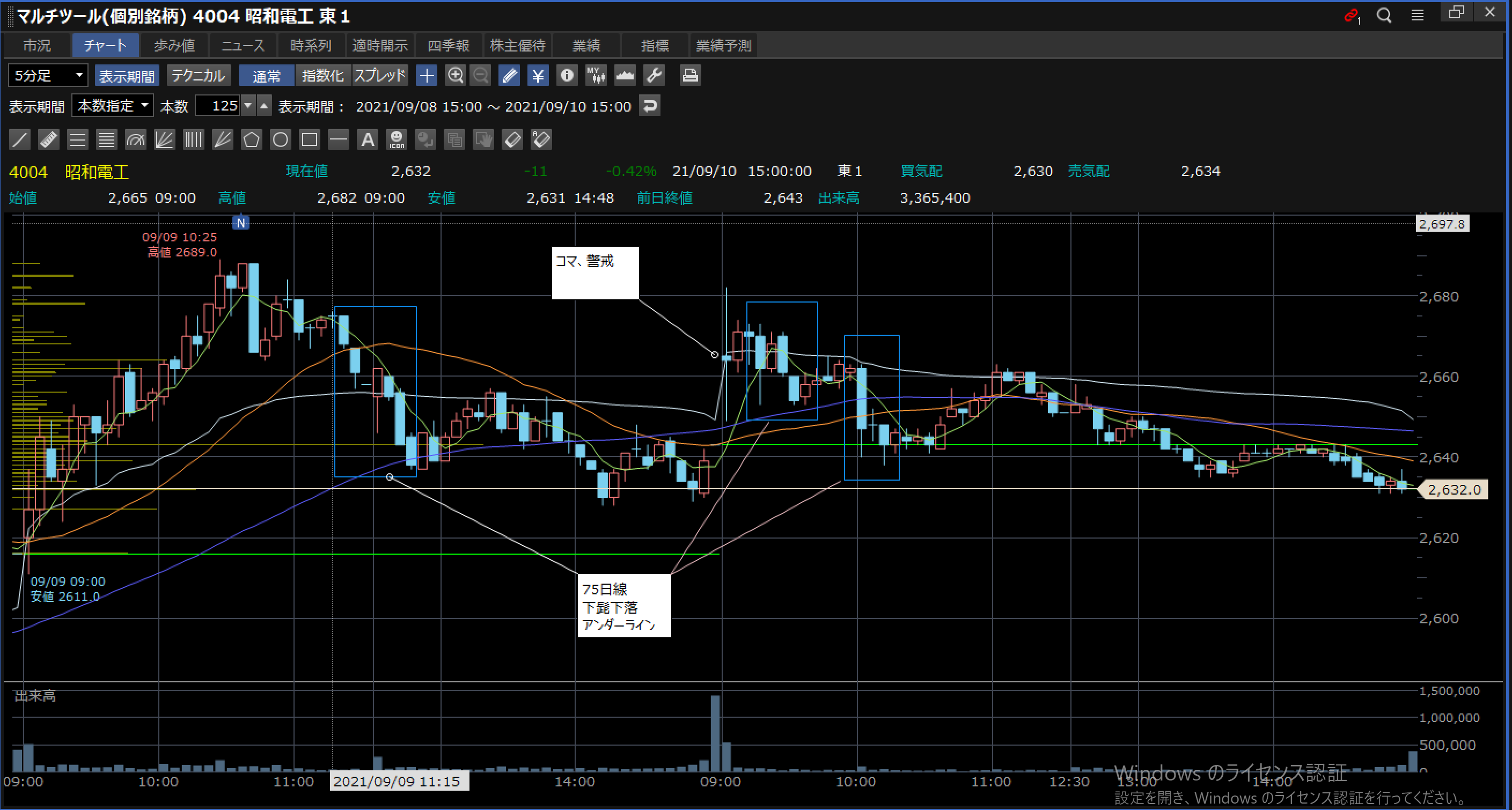Click the smiley icon stamp tool
Image resolution: width=1512 pixels, height=810 pixels.
397,139
